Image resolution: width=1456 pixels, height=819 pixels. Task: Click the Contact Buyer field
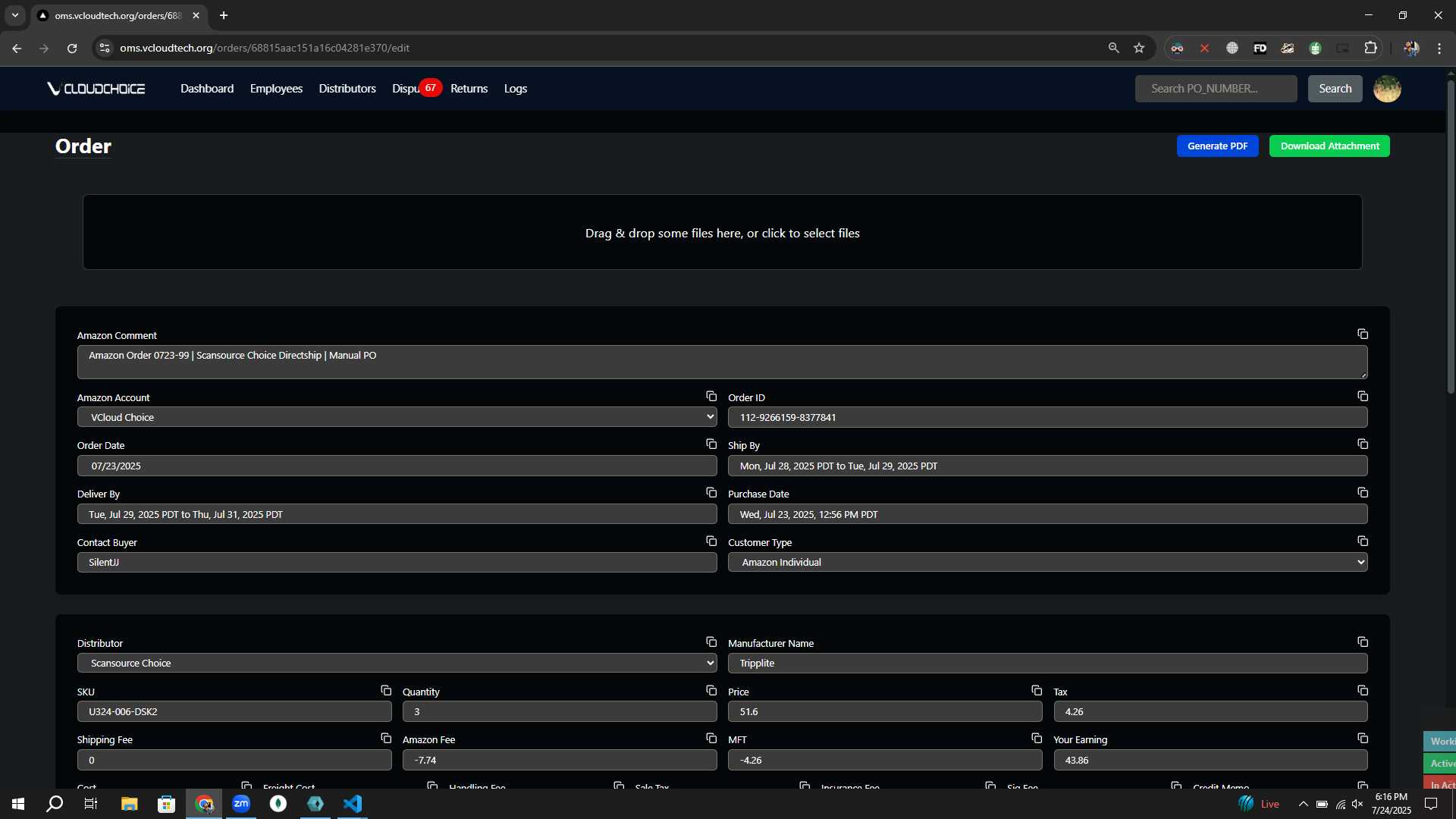pos(397,562)
